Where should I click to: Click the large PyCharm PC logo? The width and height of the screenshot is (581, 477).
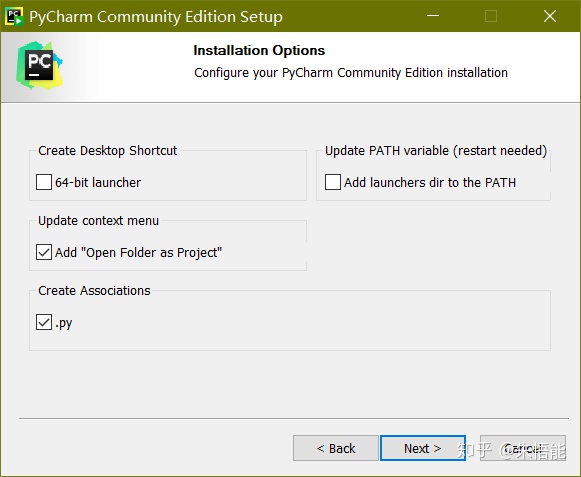coord(39,65)
